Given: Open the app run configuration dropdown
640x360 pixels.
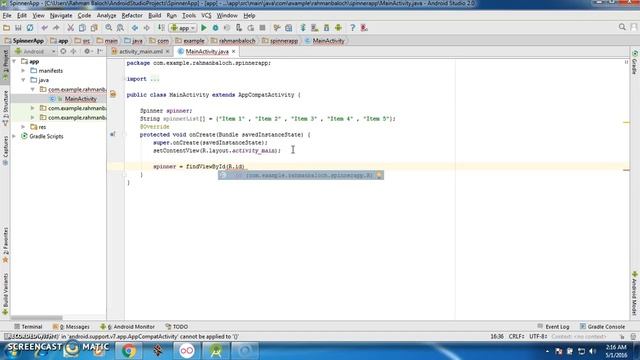Looking at the screenshot, I should 183,28.
